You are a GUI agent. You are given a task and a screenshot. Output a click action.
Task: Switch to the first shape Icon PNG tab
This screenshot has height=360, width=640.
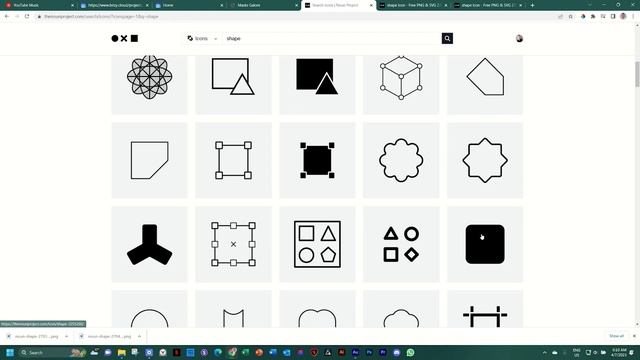coord(412,5)
